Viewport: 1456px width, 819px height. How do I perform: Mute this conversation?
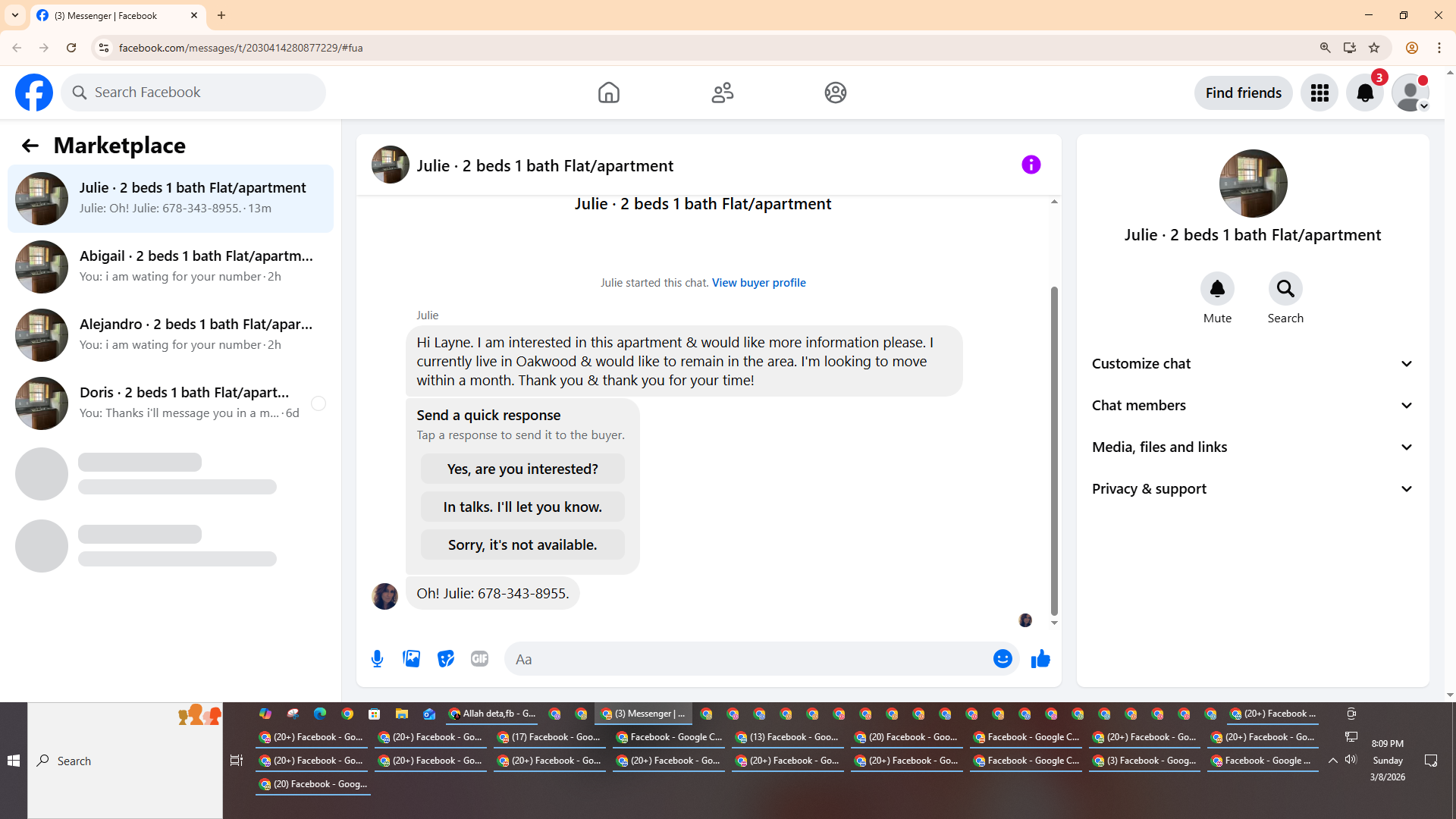coord(1217,289)
